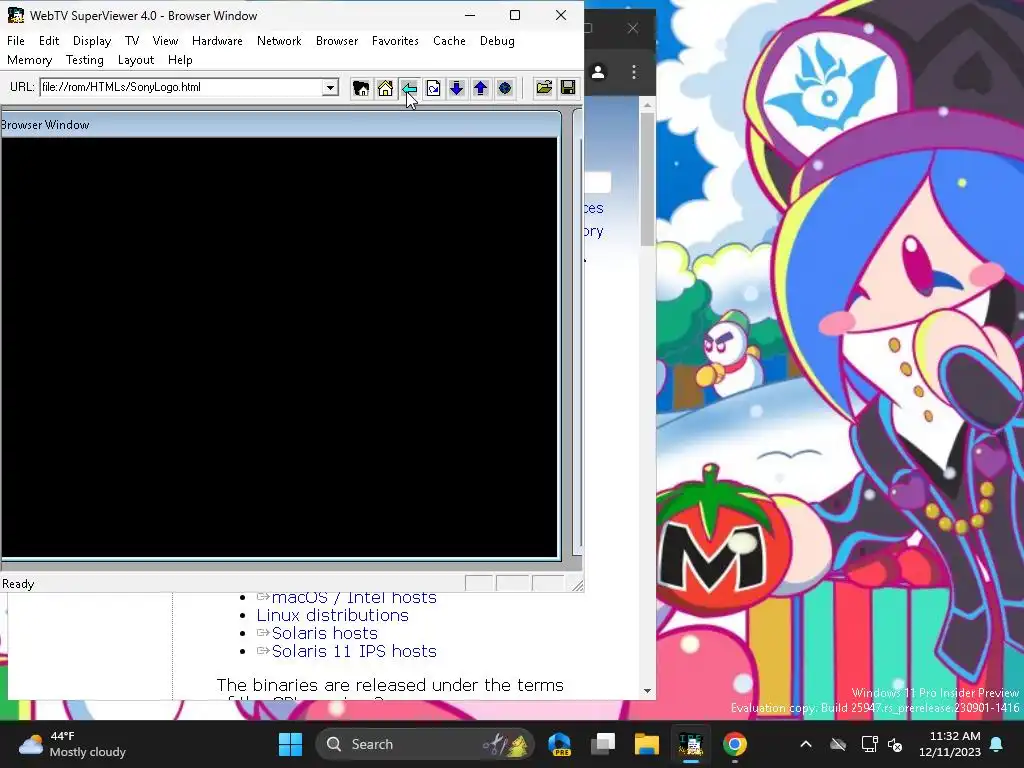Follow the Solaris 11 IPS hosts link
This screenshot has width=1024, height=768.
354,651
